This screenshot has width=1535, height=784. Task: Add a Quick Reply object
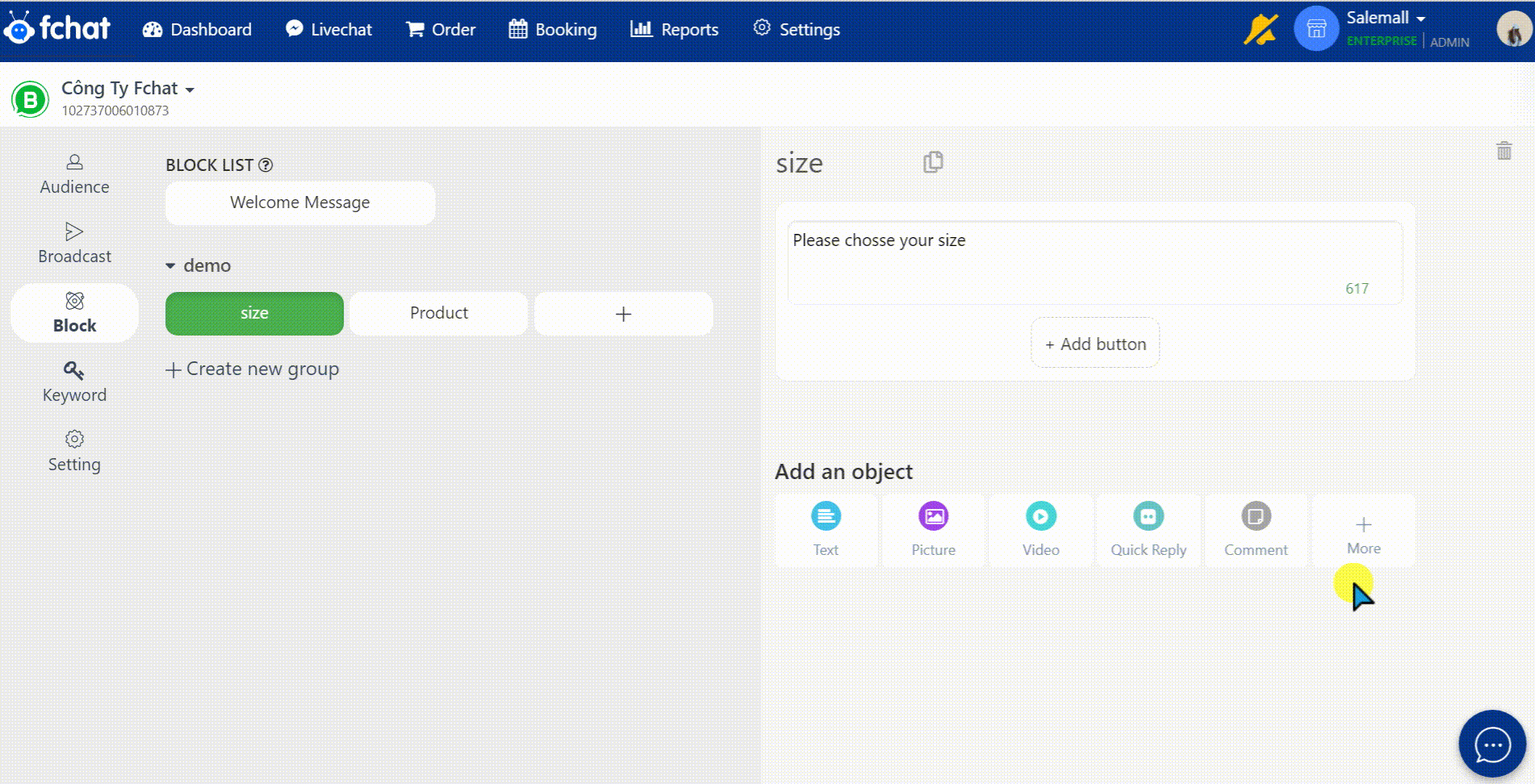1148,530
